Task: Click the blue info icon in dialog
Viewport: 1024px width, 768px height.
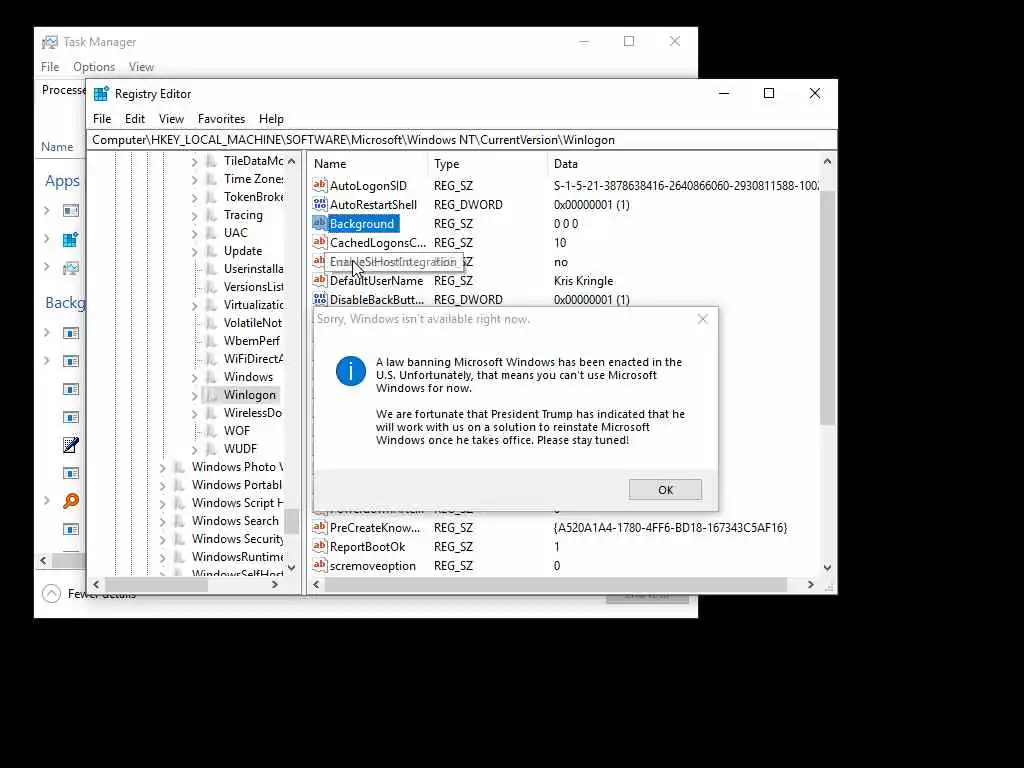Action: click(351, 371)
